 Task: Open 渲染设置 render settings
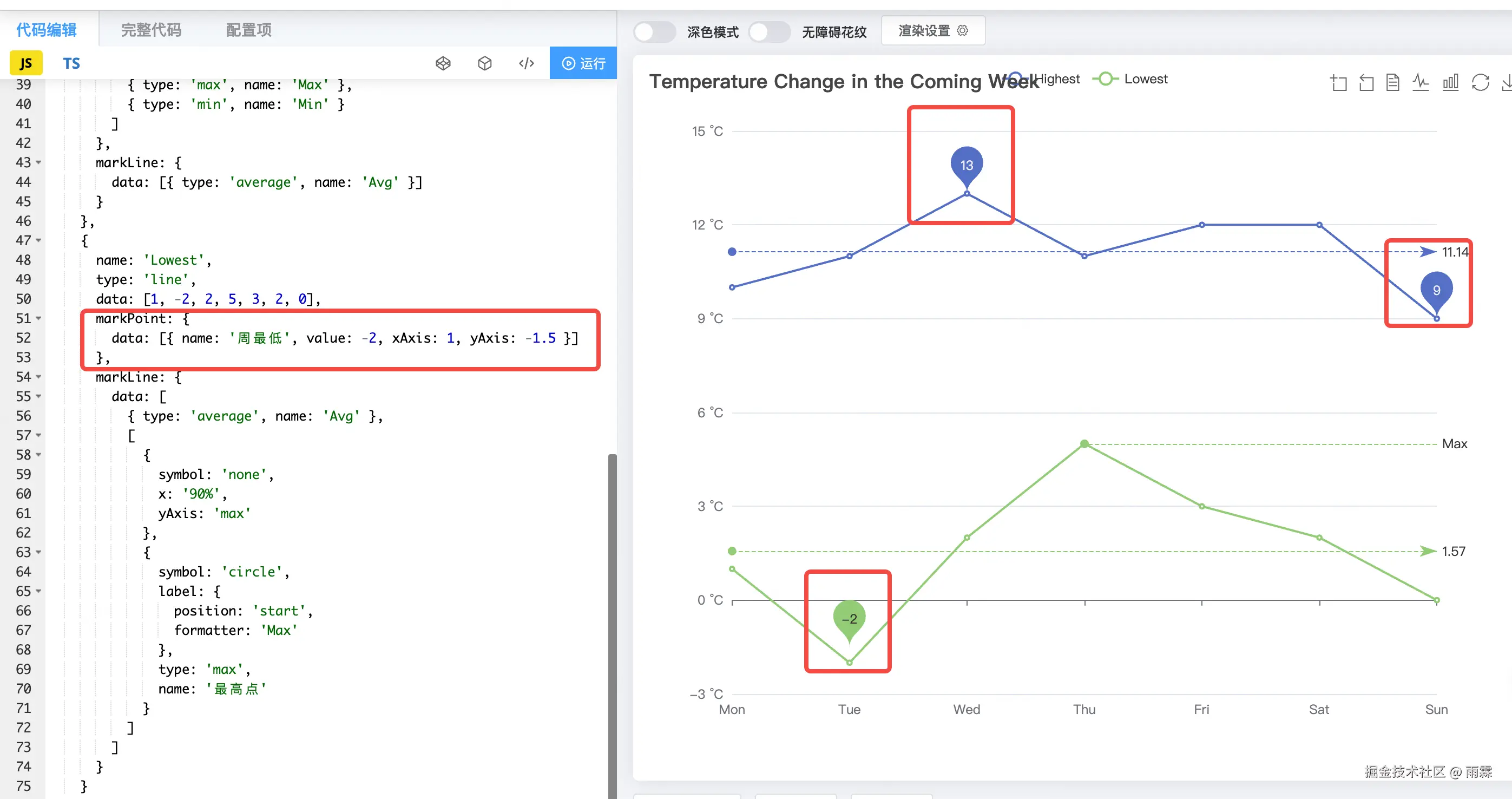pos(932,30)
